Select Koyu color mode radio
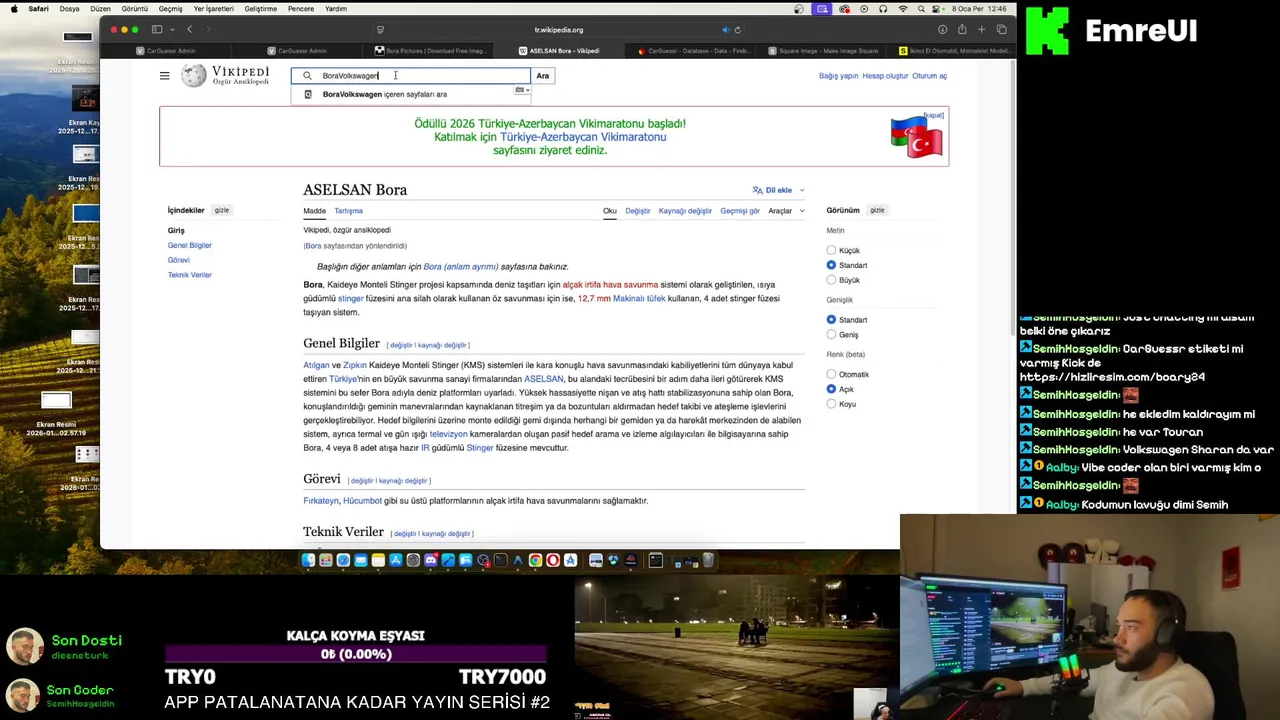 coord(831,404)
